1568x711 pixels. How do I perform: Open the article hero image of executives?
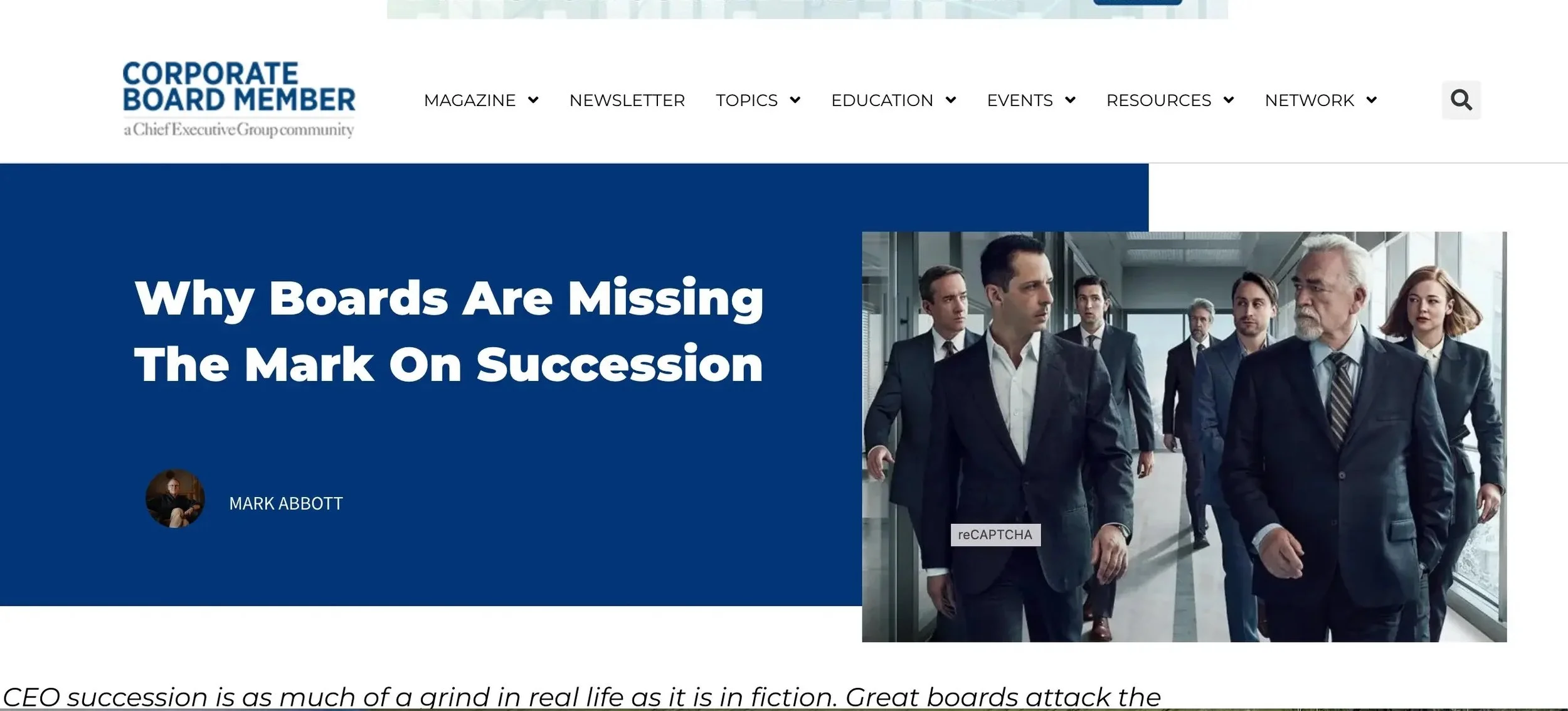(1184, 437)
